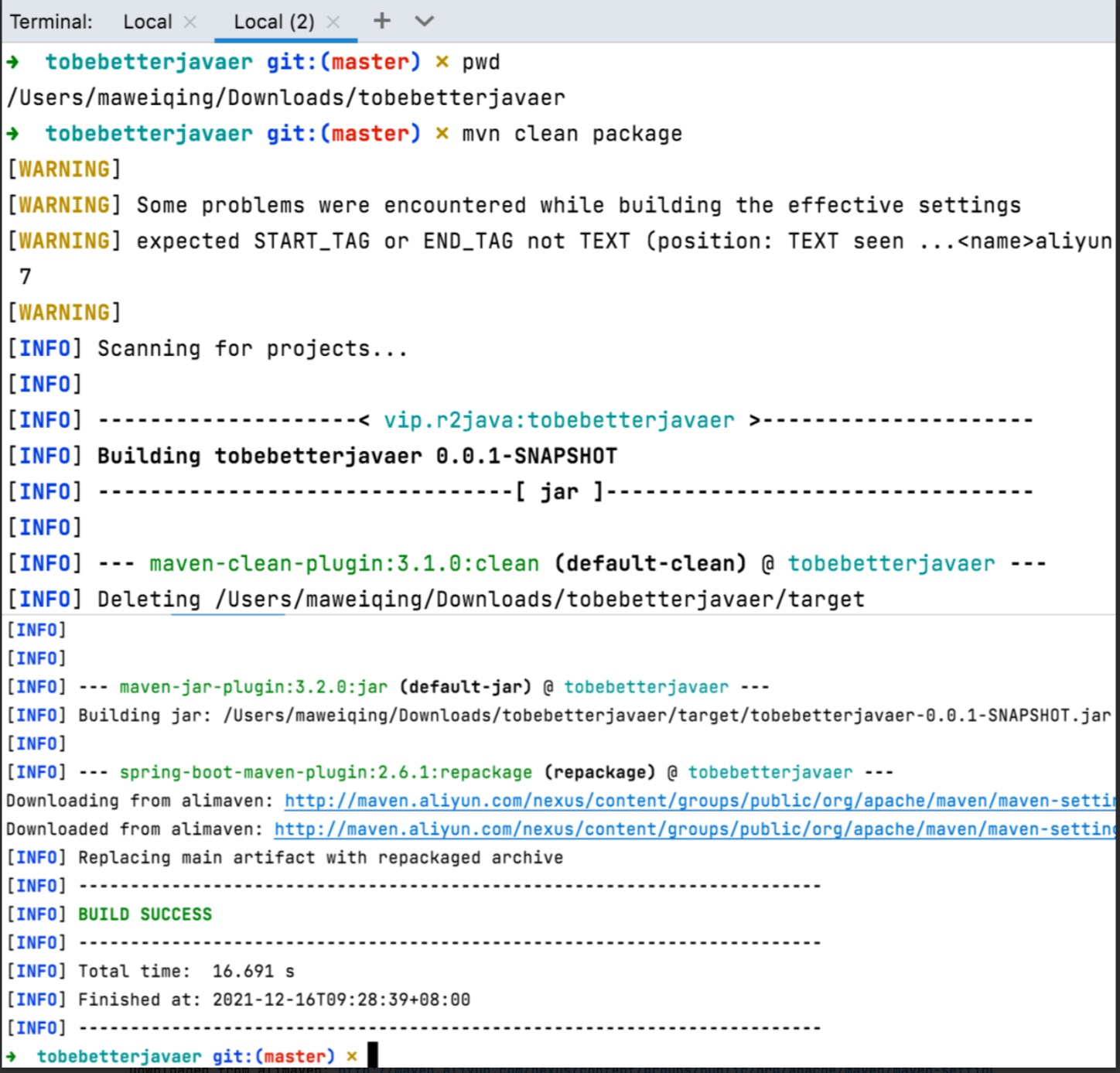1120x1073 pixels.
Task: Open the Downloading from alimaven URL
Action: [696, 801]
